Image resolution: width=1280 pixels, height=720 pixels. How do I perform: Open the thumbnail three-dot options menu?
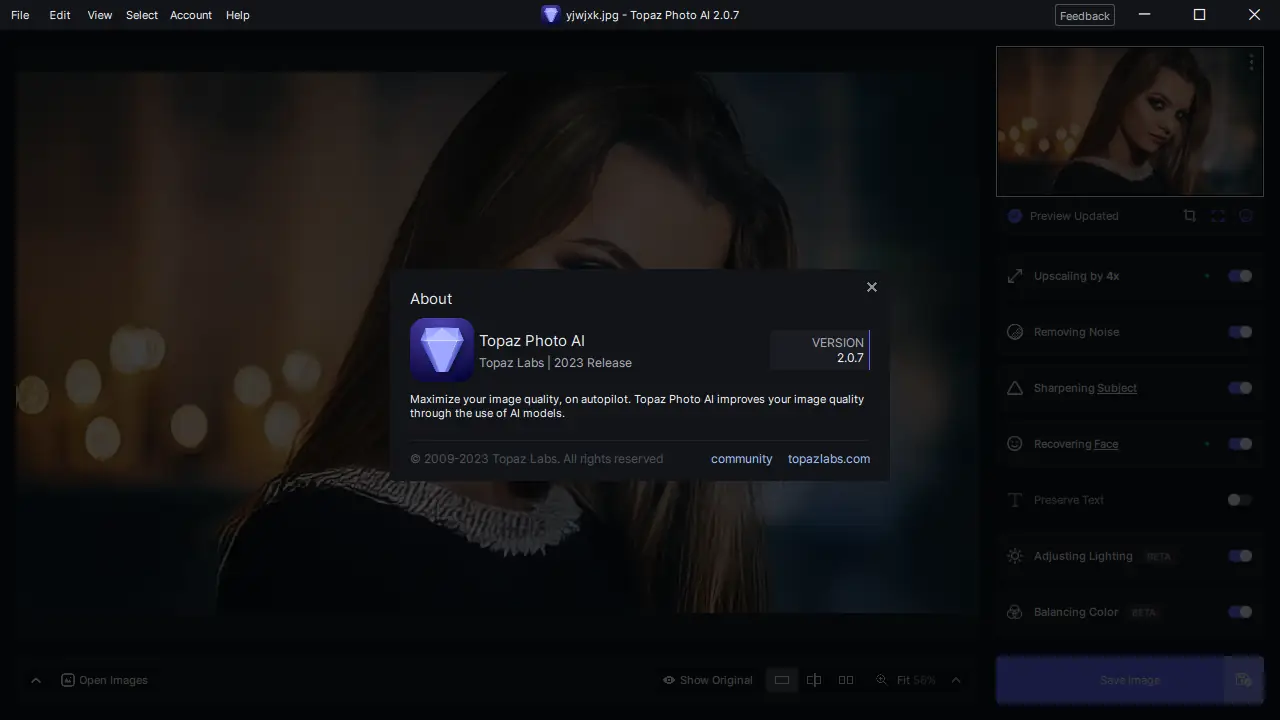tap(1251, 63)
